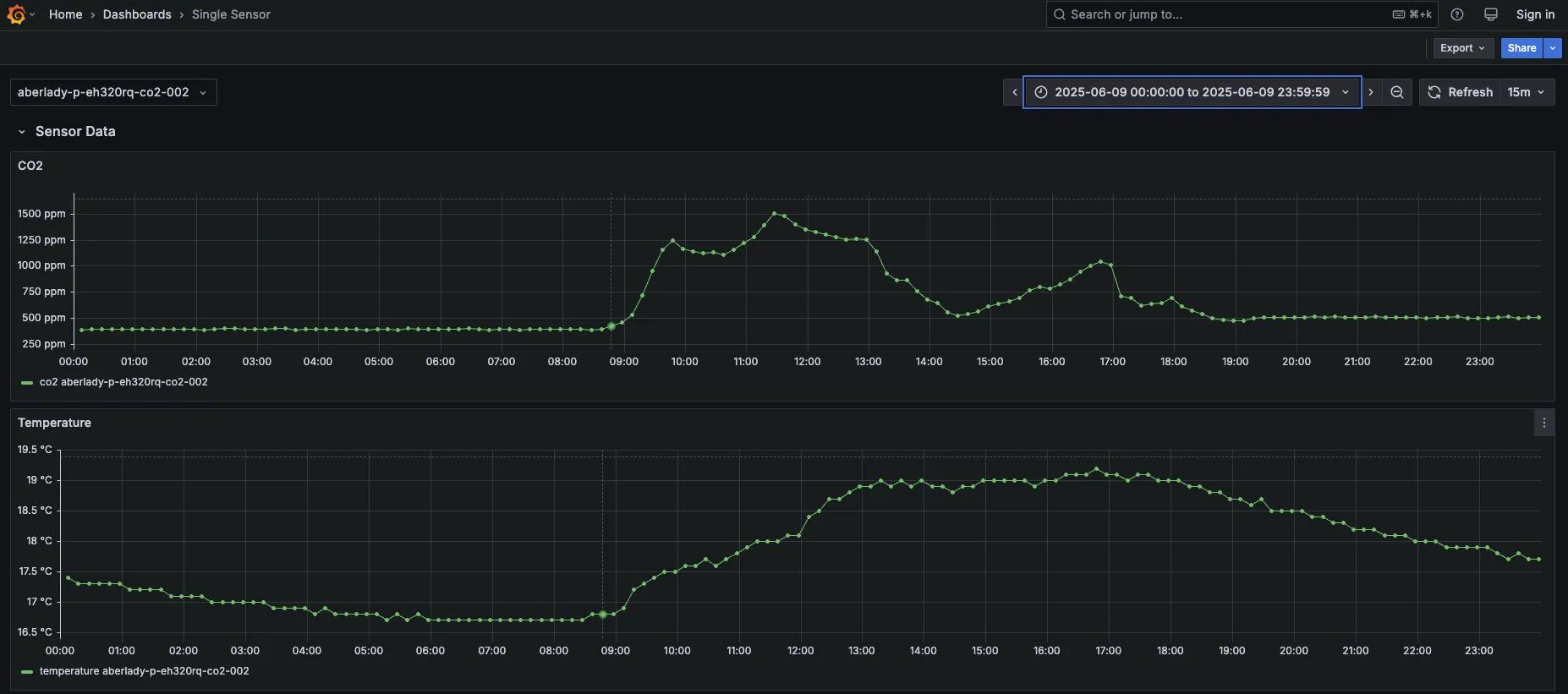The height and width of the screenshot is (694, 1568).
Task: Collapse the Sensor Data row
Action: click(x=22, y=132)
